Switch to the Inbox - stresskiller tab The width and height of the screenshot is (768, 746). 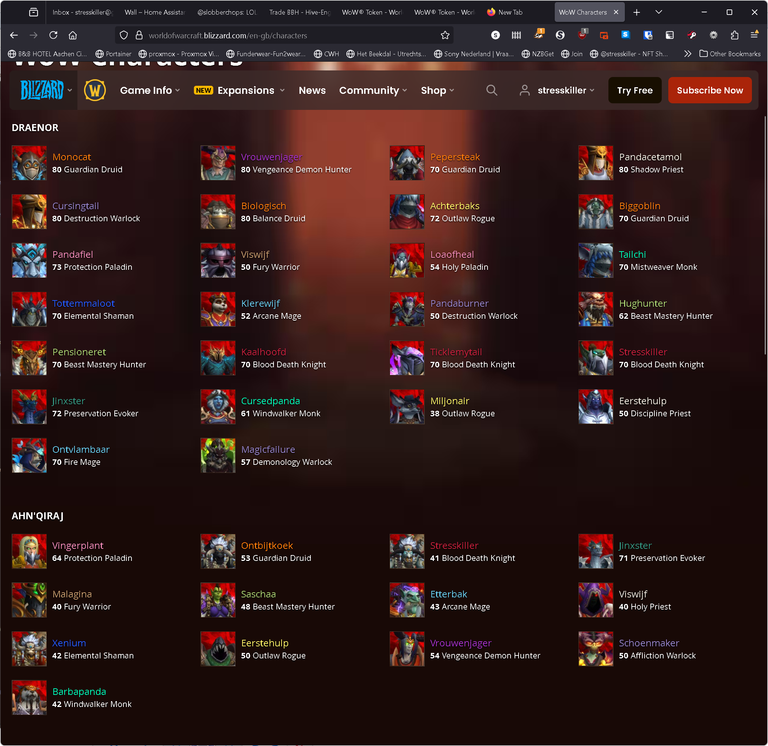pyautogui.click(x=82, y=12)
